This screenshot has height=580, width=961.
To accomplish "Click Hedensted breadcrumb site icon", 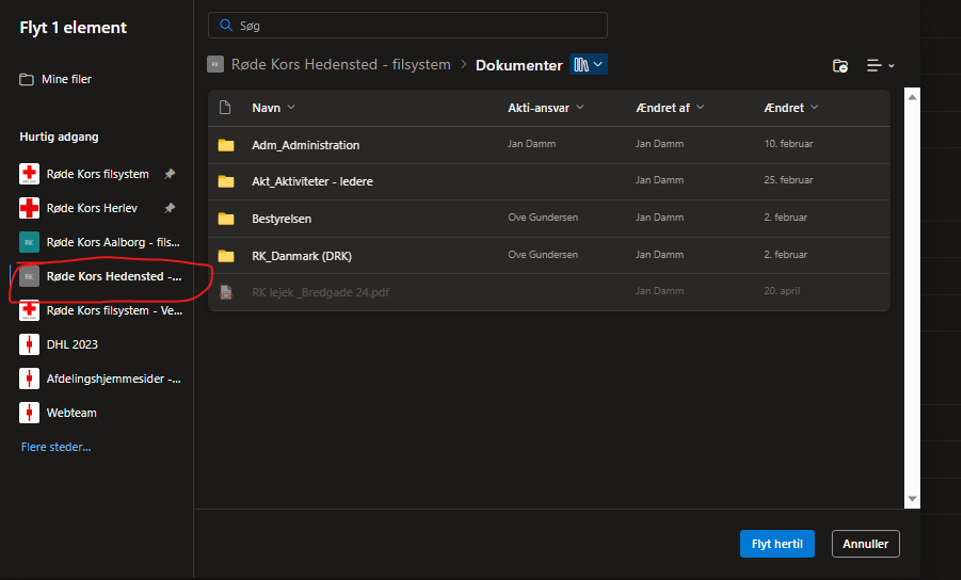I will point(215,64).
